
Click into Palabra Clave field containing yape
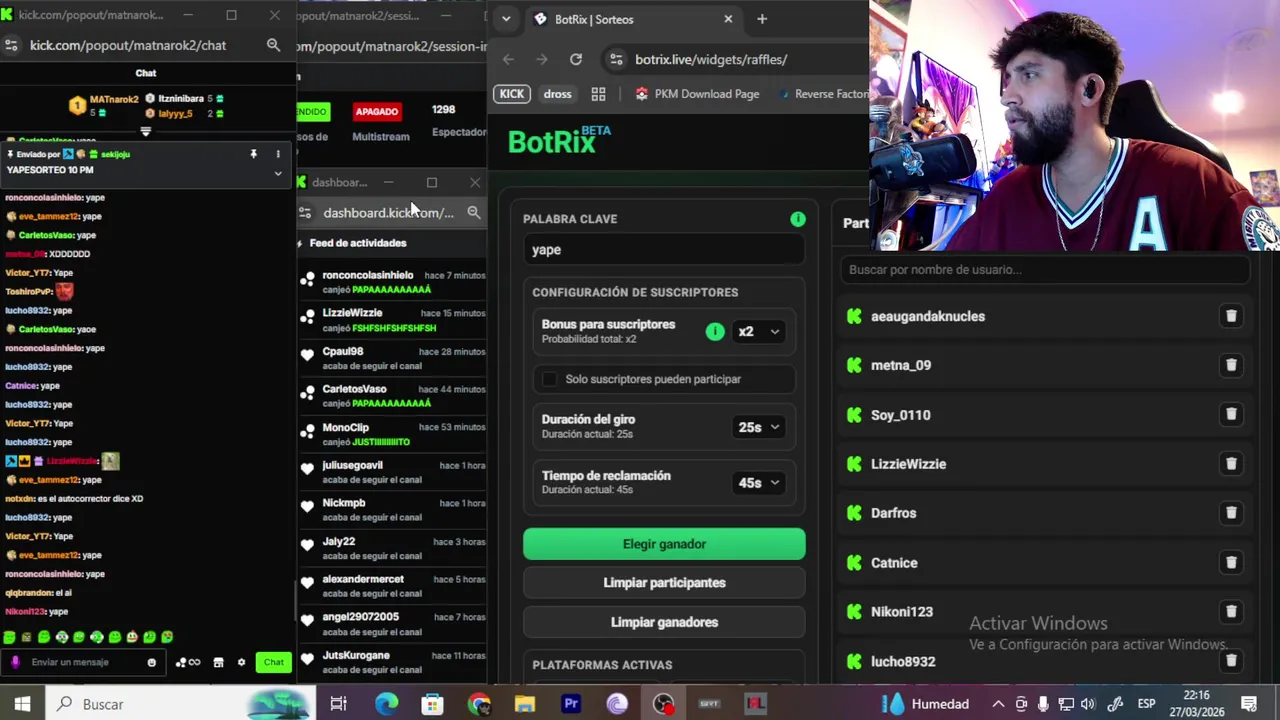click(664, 250)
